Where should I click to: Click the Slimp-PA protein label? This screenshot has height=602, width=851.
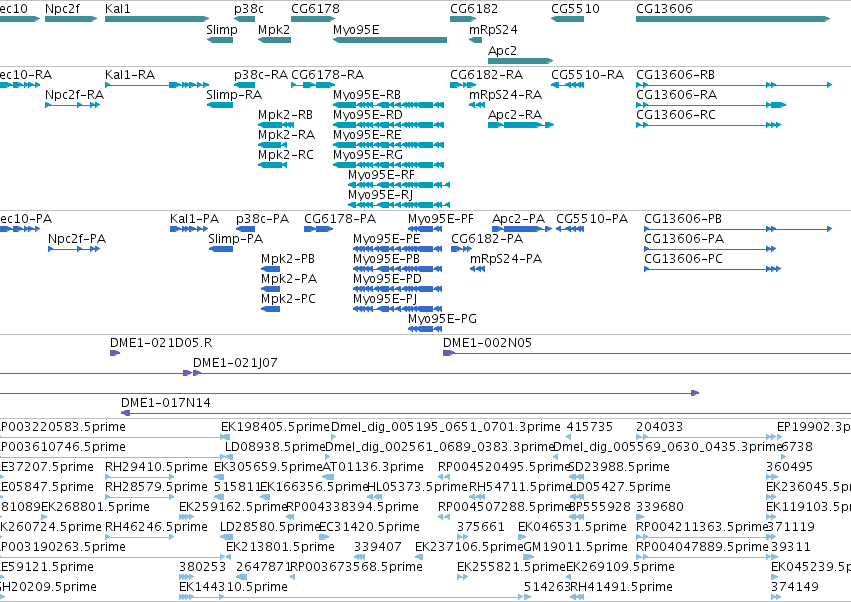236,239
